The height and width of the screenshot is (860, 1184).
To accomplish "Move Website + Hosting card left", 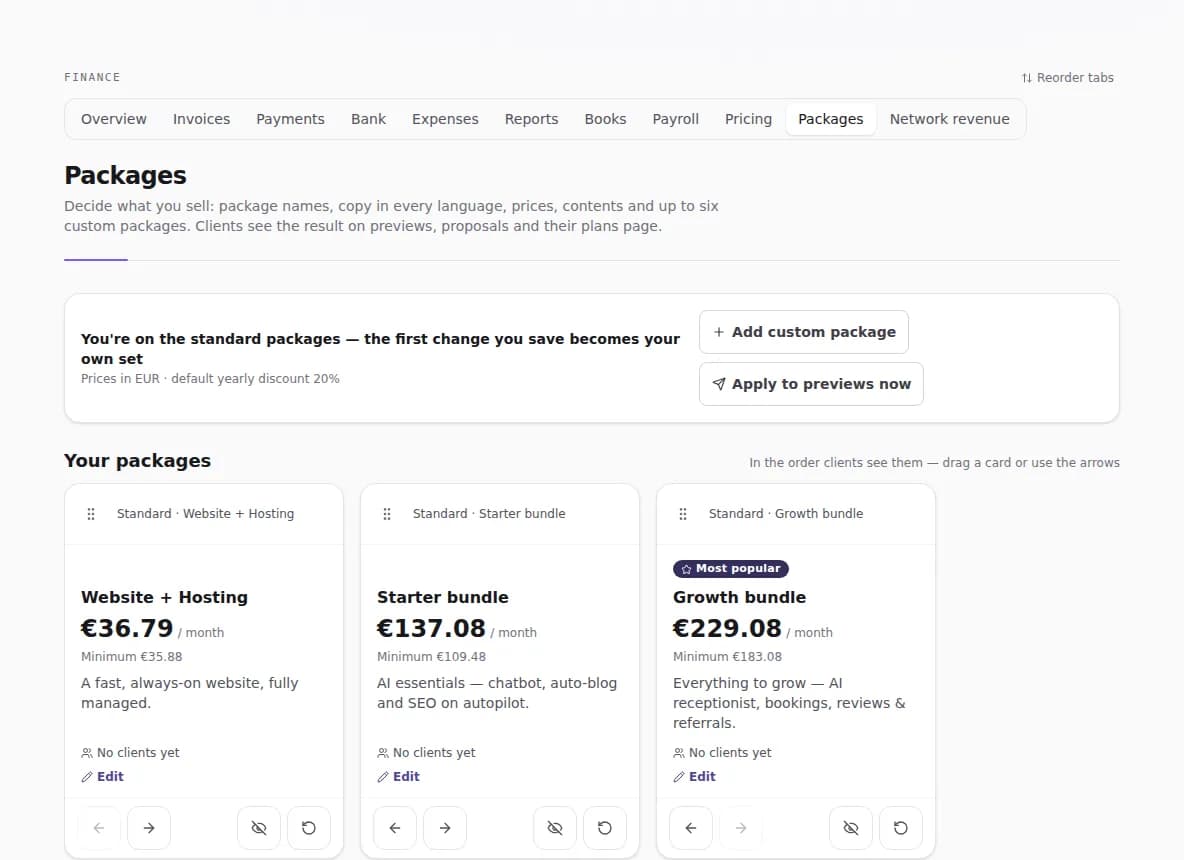I will pyautogui.click(x=99, y=828).
